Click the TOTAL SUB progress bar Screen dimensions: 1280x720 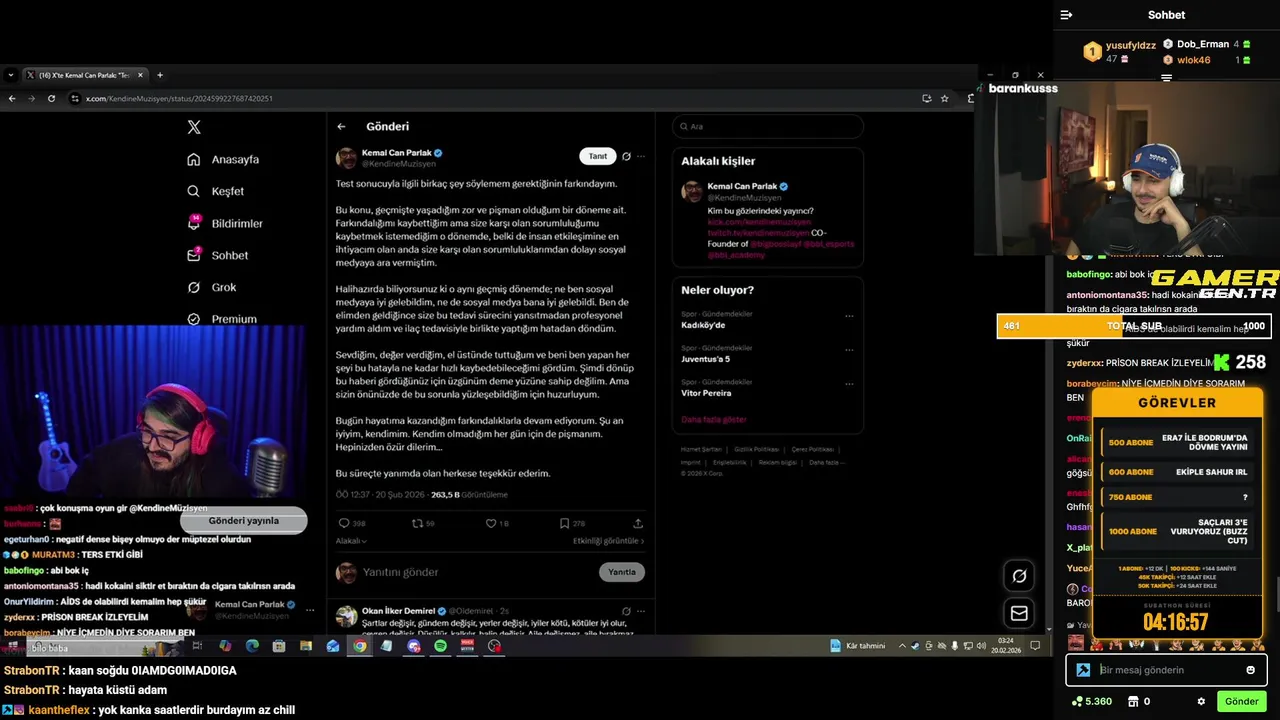pyautogui.click(x=1133, y=326)
